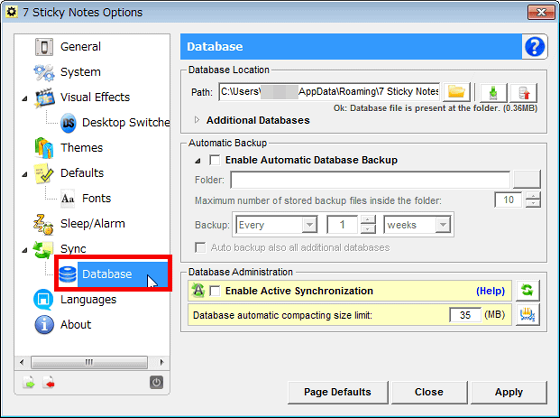Increase maximum stored backup files
This screenshot has height=418, width=560.
pyautogui.click(x=533, y=196)
